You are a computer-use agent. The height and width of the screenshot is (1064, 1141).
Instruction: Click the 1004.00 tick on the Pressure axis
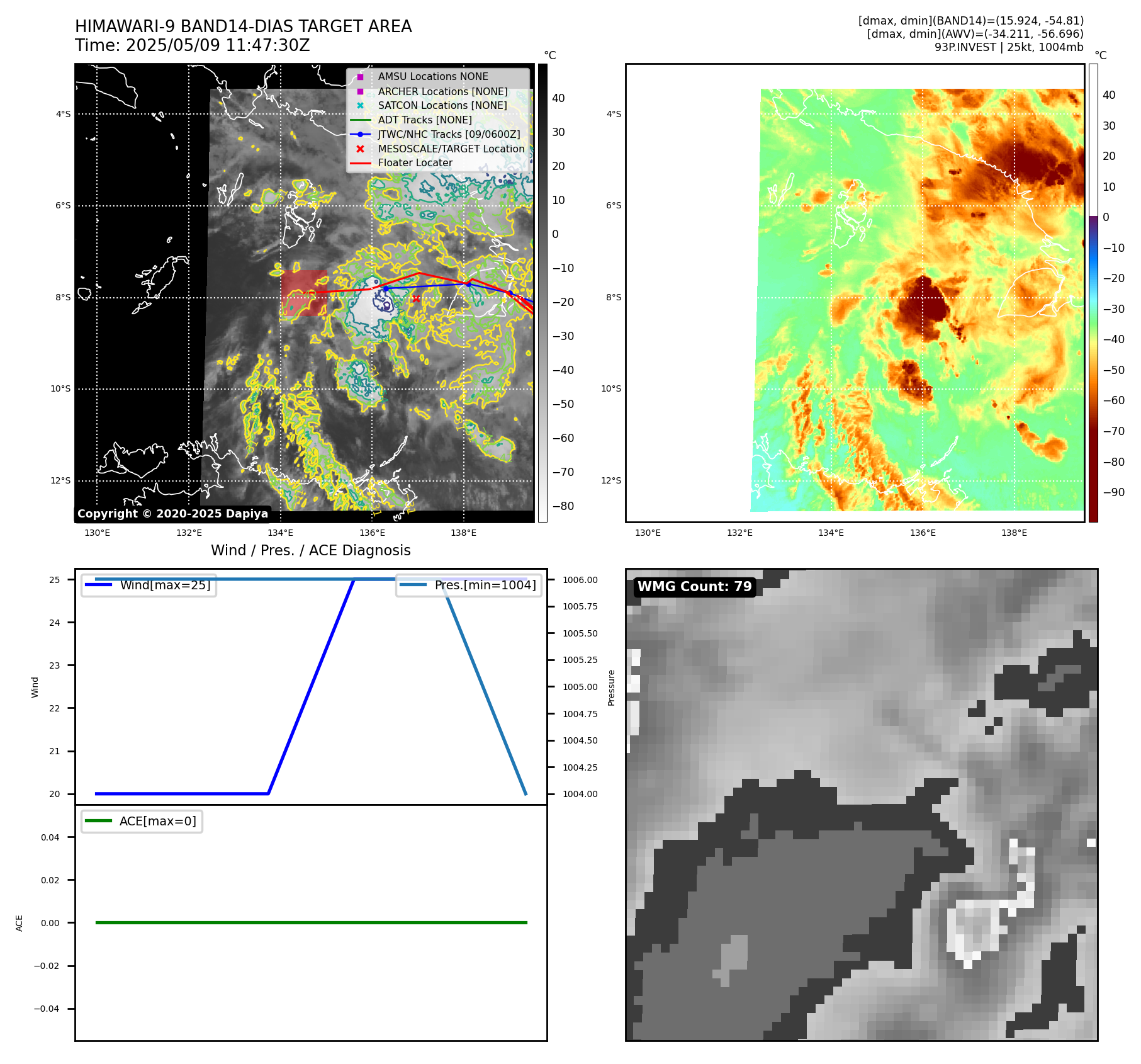click(x=580, y=794)
